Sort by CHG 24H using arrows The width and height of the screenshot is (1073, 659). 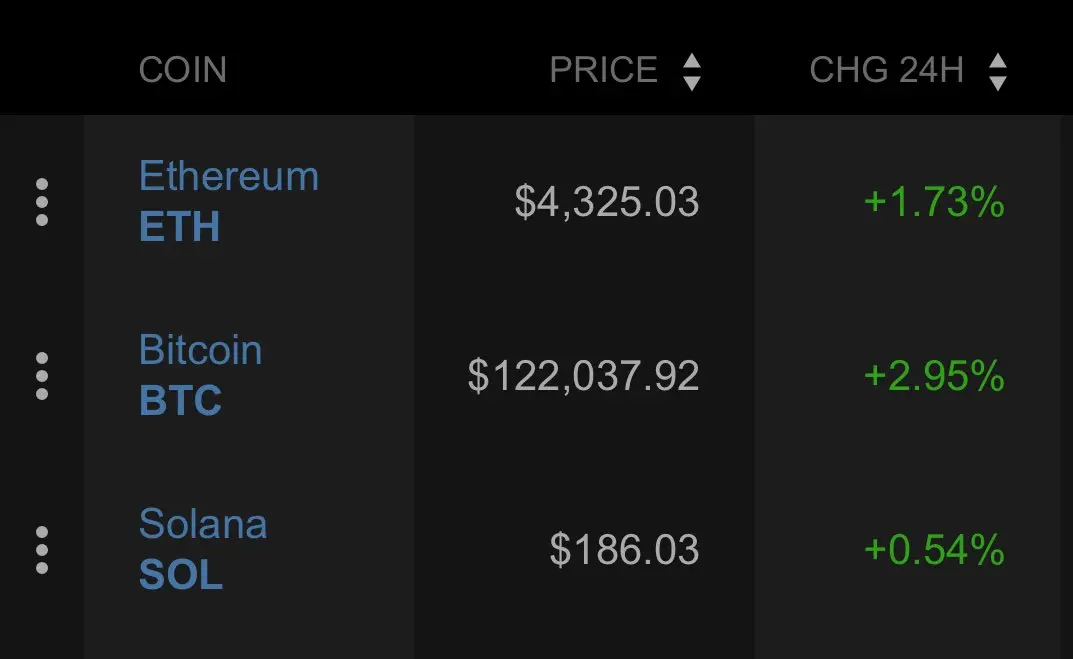[998, 71]
